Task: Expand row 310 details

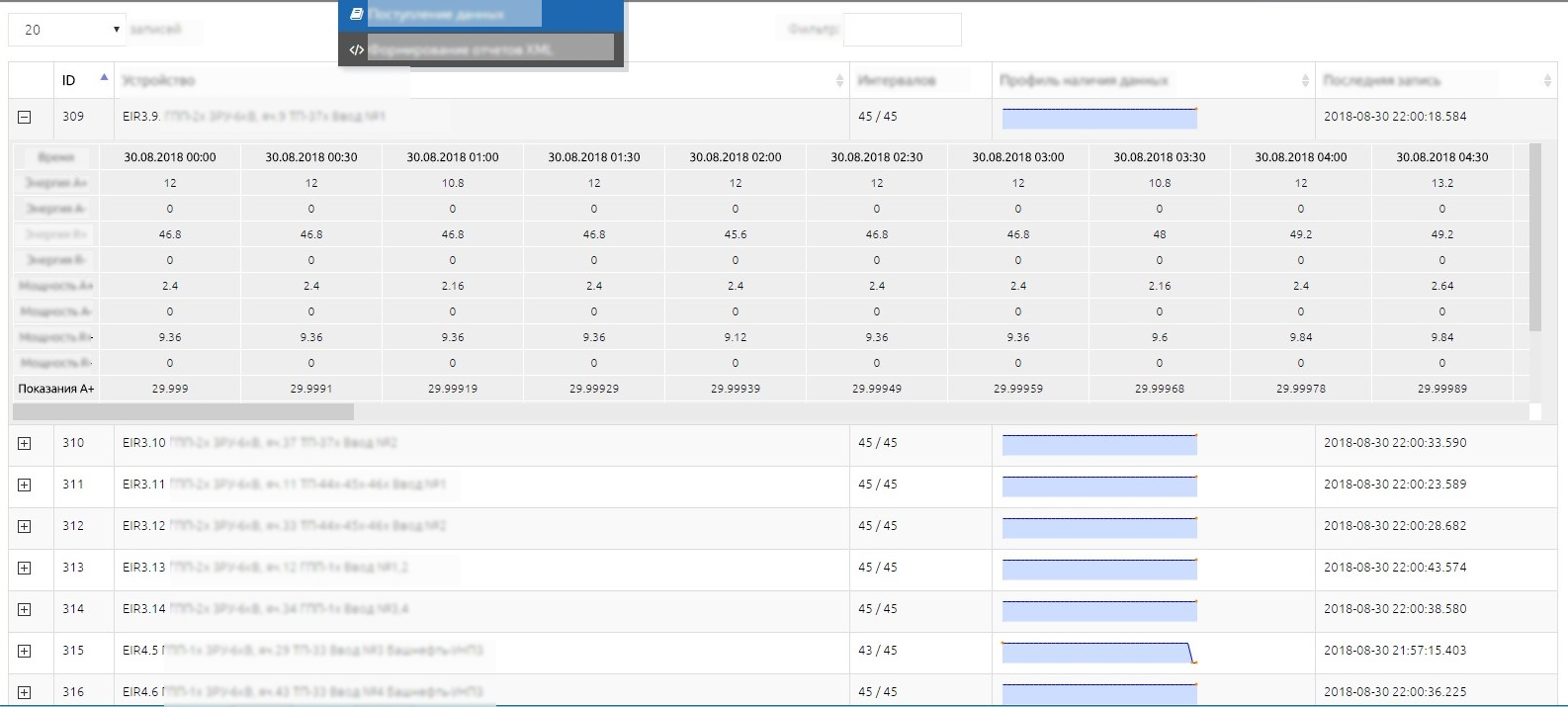Action: coord(25,443)
